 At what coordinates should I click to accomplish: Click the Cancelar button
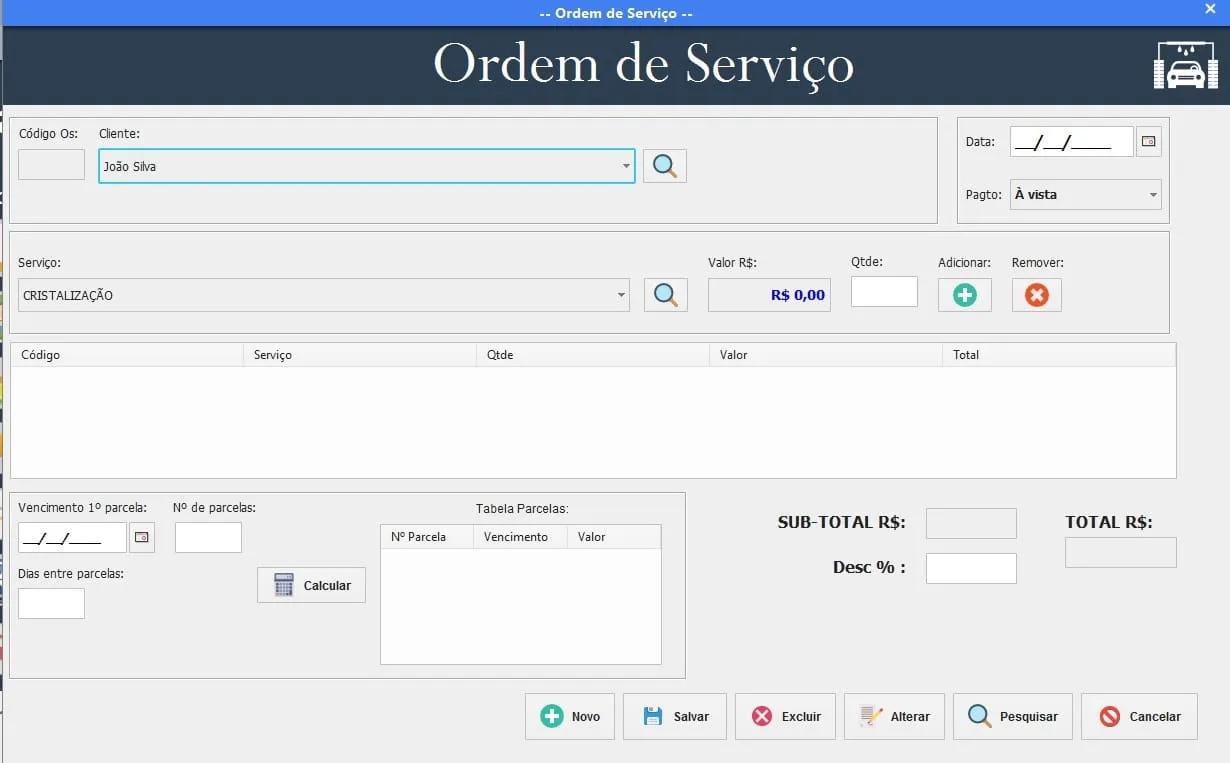1139,716
